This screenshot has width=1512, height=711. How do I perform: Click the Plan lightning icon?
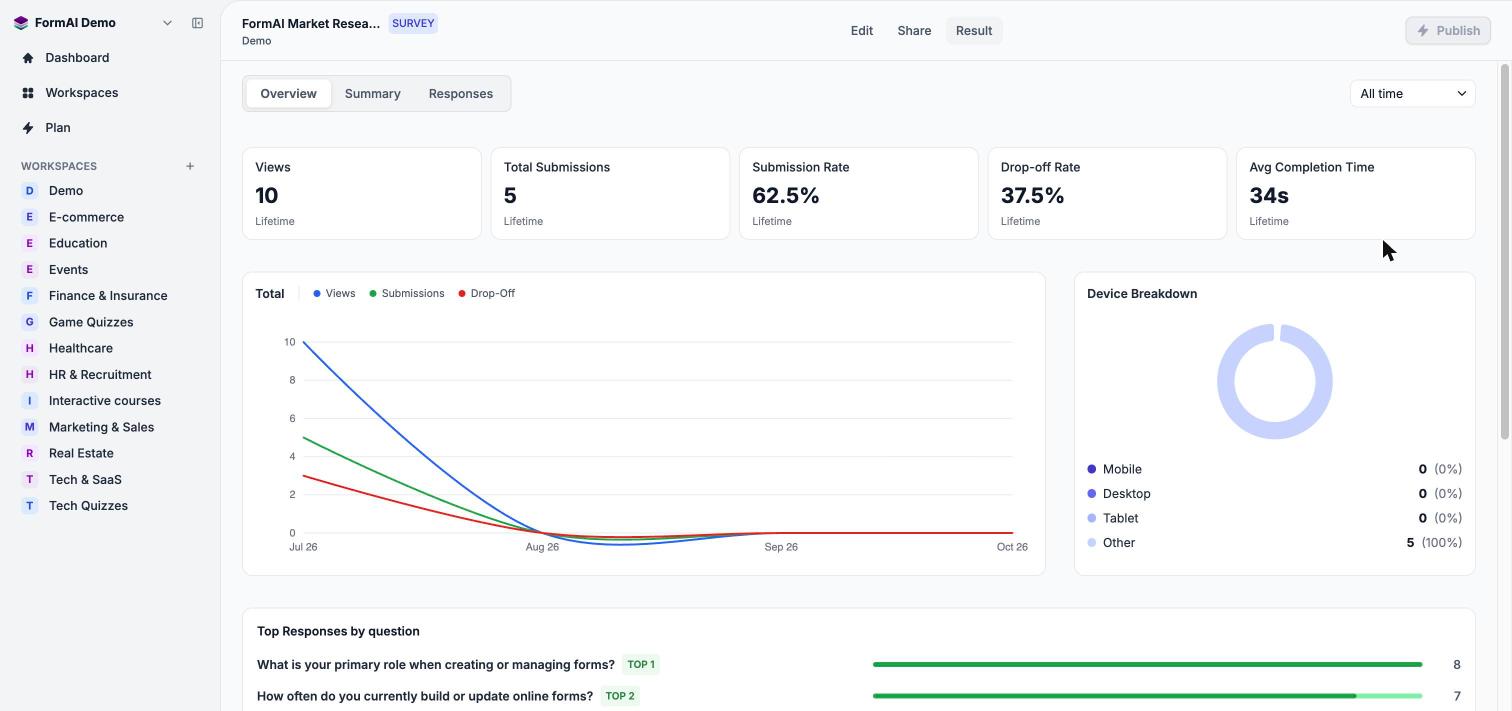[28, 128]
